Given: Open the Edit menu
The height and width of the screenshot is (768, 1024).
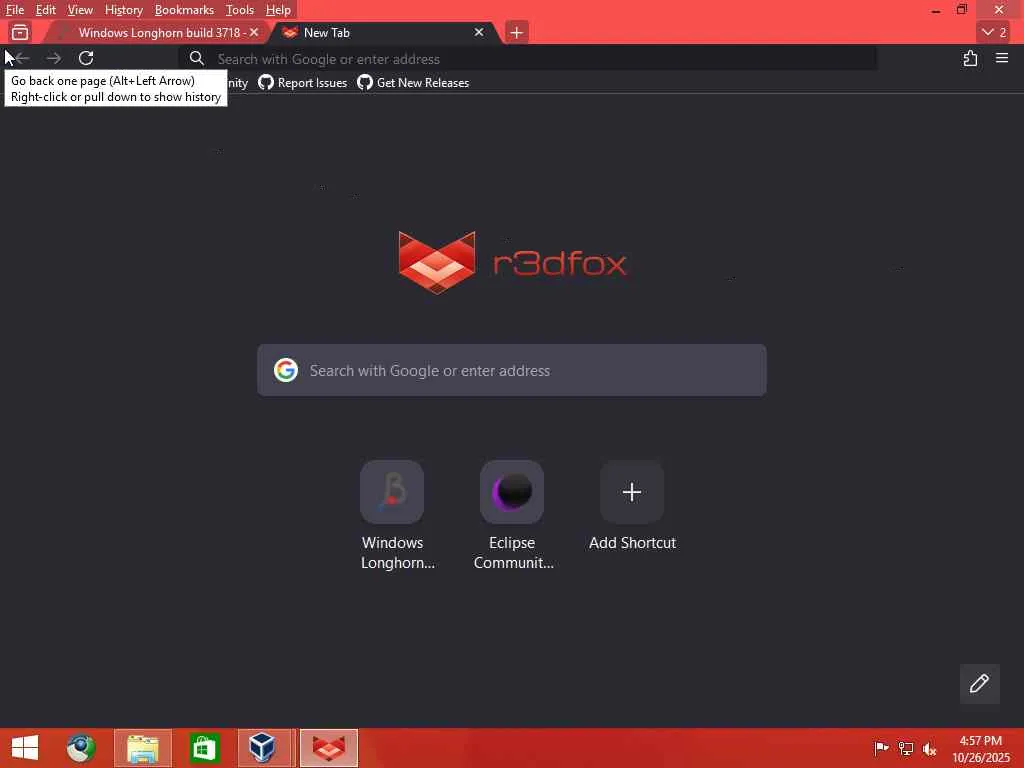Looking at the screenshot, I should click(45, 10).
